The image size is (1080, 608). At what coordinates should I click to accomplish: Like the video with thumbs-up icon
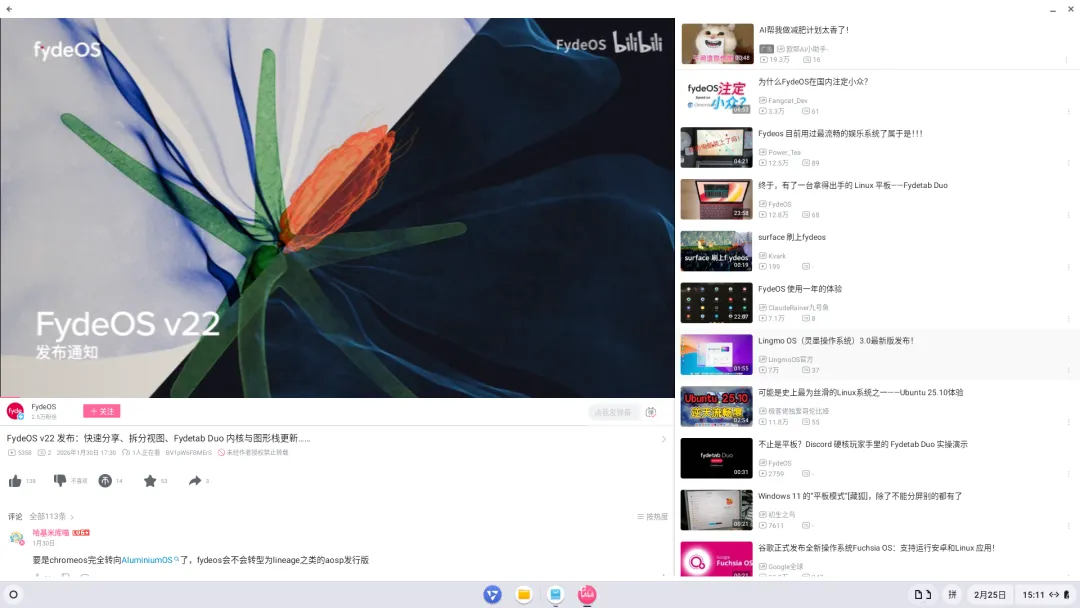point(14,481)
